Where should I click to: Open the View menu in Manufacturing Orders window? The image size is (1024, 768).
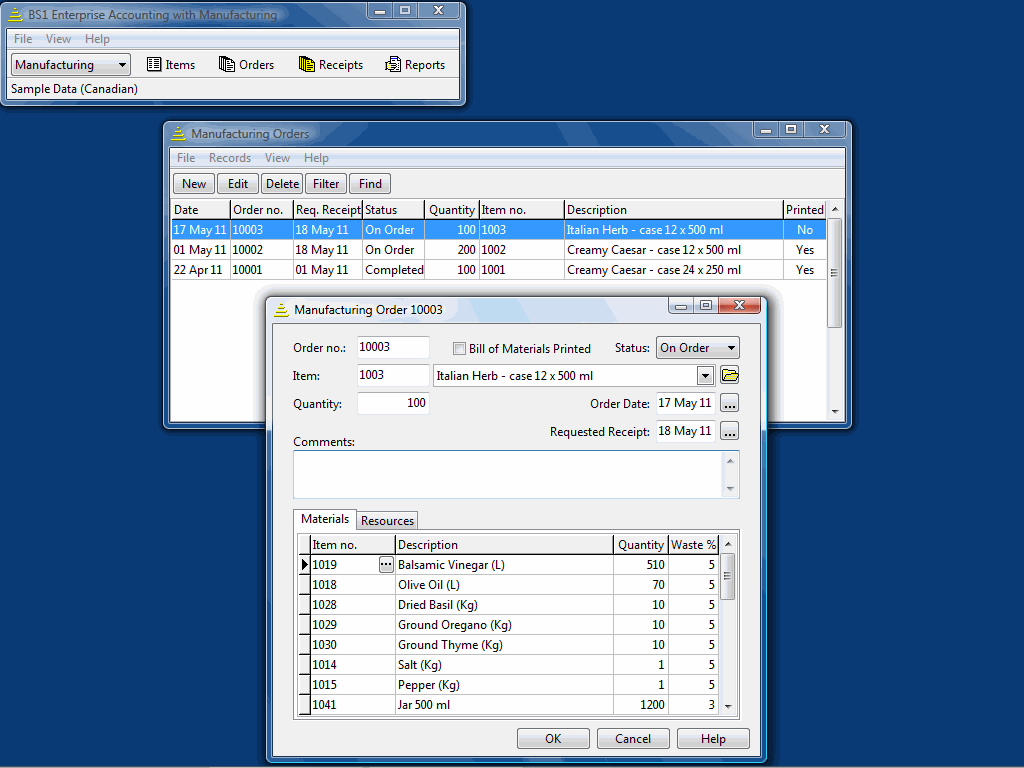(x=278, y=158)
